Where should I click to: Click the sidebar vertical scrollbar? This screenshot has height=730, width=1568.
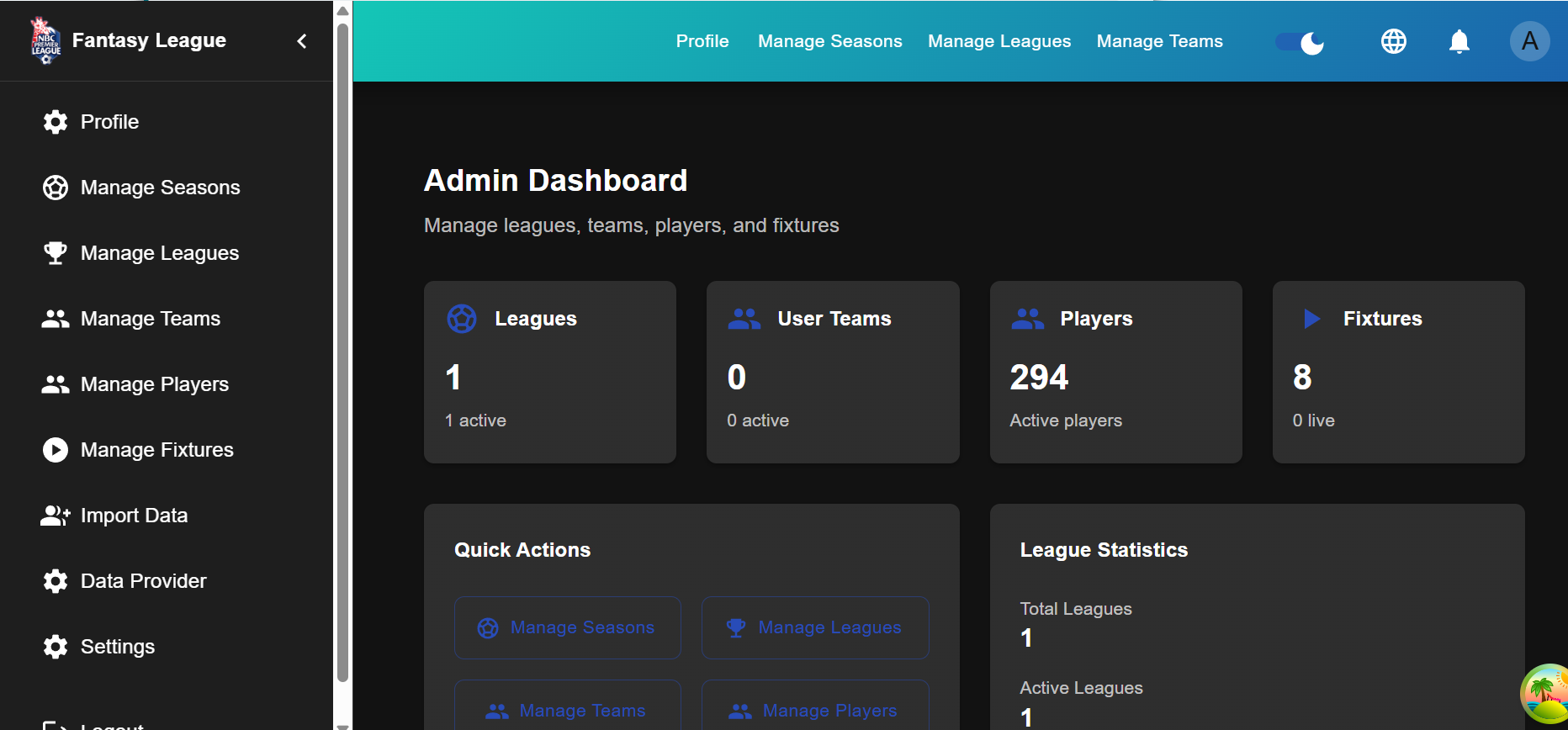click(x=342, y=353)
